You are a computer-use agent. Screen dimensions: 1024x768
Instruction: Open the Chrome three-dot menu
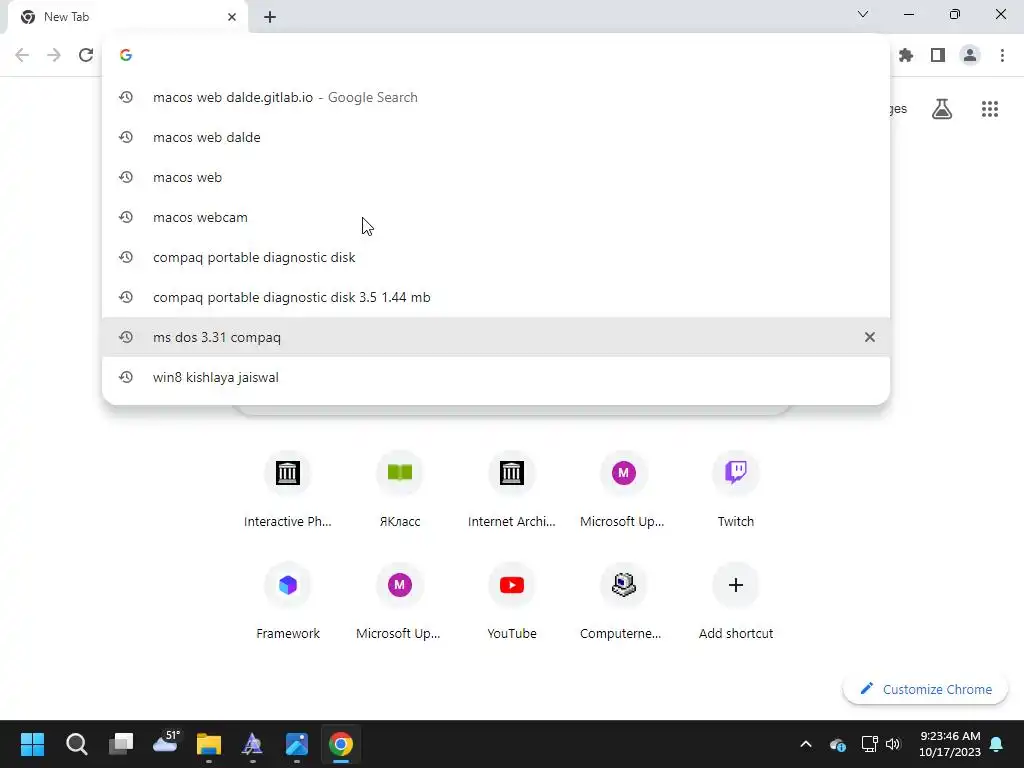pos(1002,56)
